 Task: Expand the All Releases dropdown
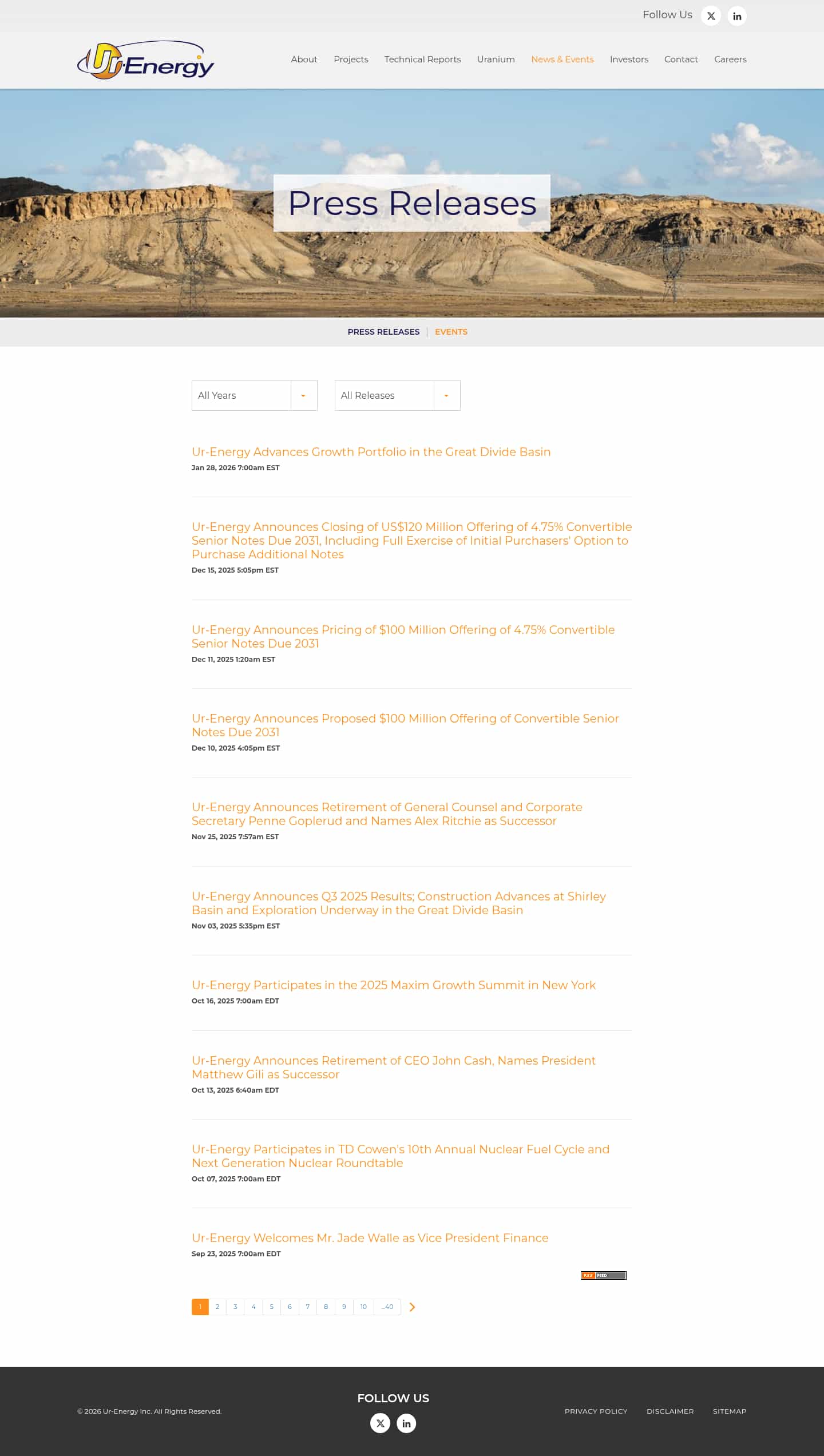[398, 395]
